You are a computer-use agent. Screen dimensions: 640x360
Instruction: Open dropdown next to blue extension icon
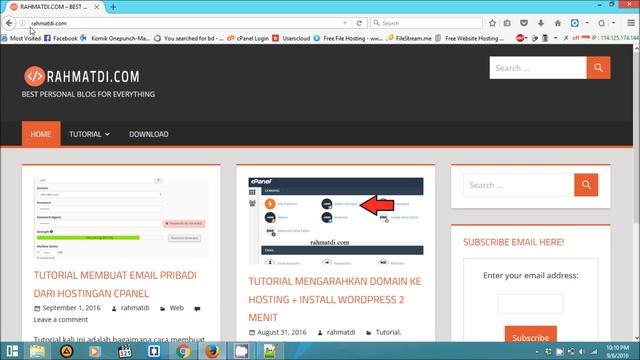(587, 23)
